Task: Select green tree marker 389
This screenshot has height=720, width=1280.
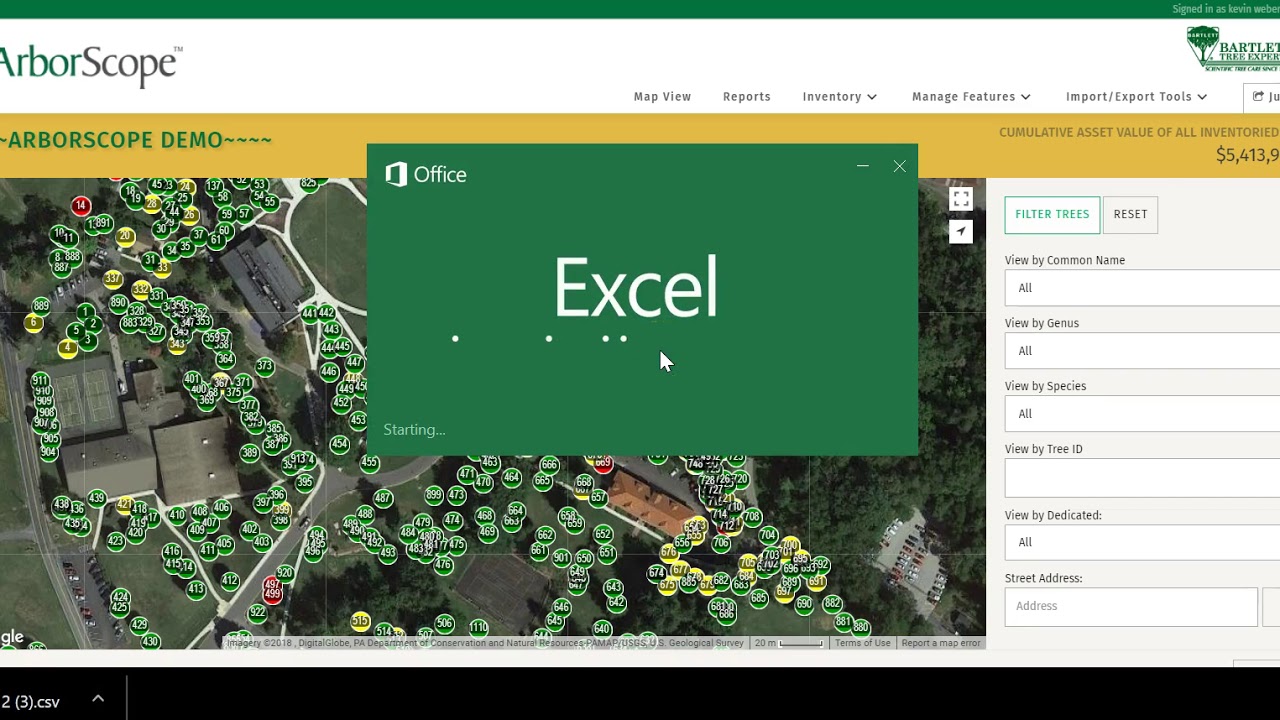Action: coord(249,453)
